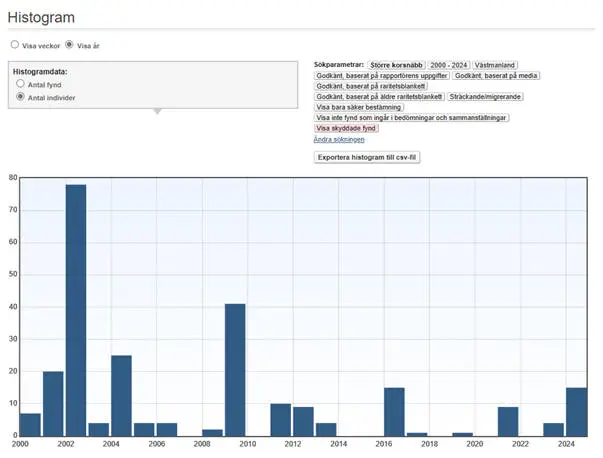Image resolution: width=603 pixels, height=458 pixels.
Task: Click the 'Västmanland' region tag
Action: (x=495, y=64)
